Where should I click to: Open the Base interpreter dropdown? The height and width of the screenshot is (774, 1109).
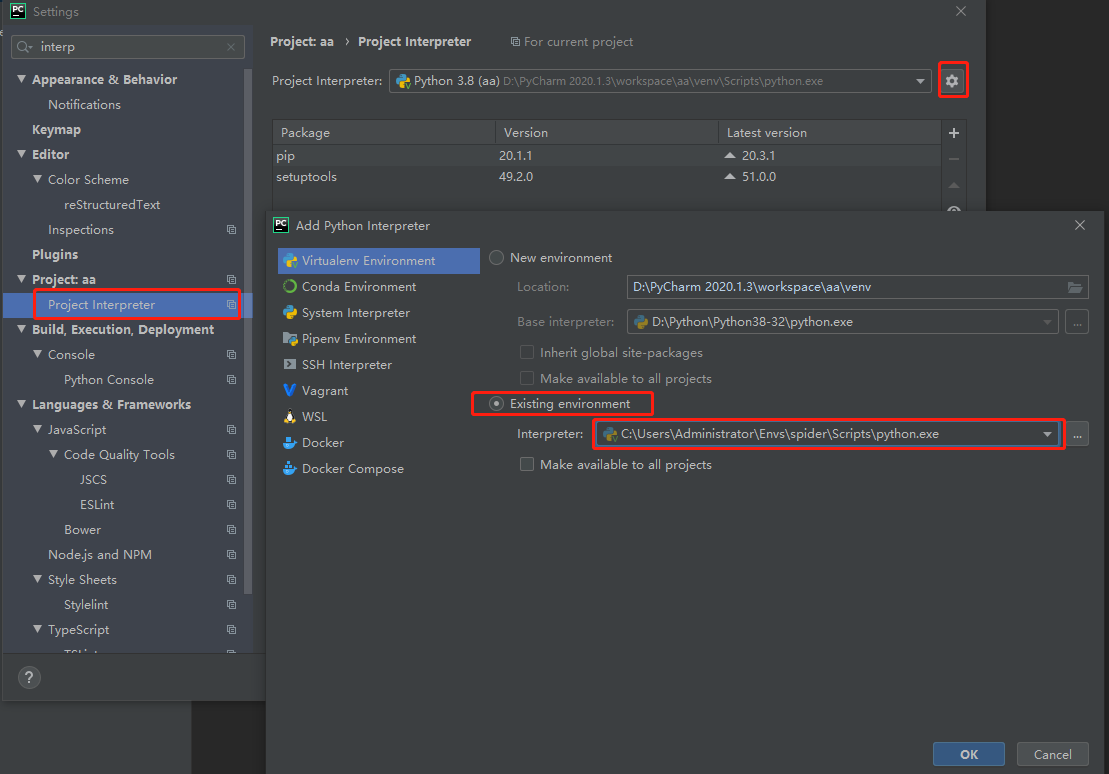(1047, 322)
